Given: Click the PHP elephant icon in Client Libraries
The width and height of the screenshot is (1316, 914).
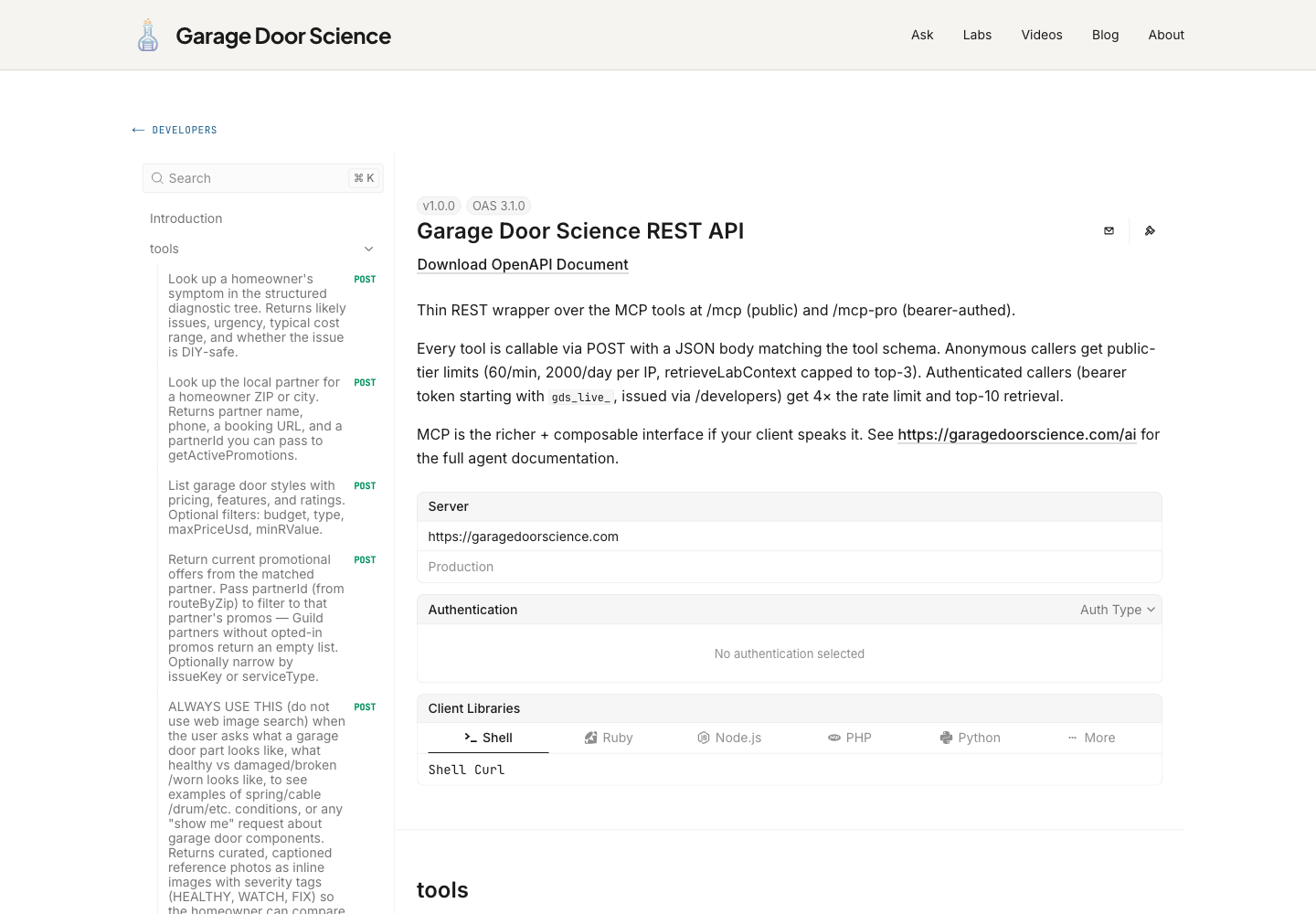Looking at the screenshot, I should pyautogui.click(x=833, y=738).
